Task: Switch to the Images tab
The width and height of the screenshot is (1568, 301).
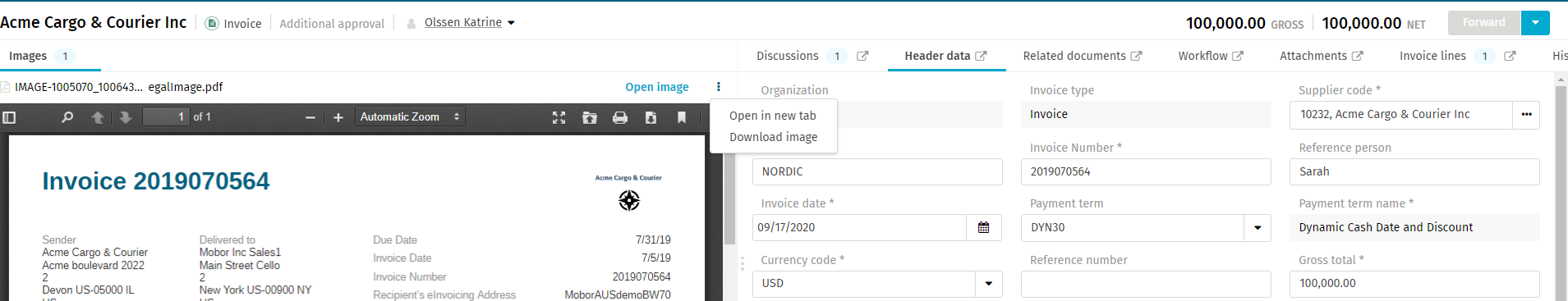Action: 43,56
